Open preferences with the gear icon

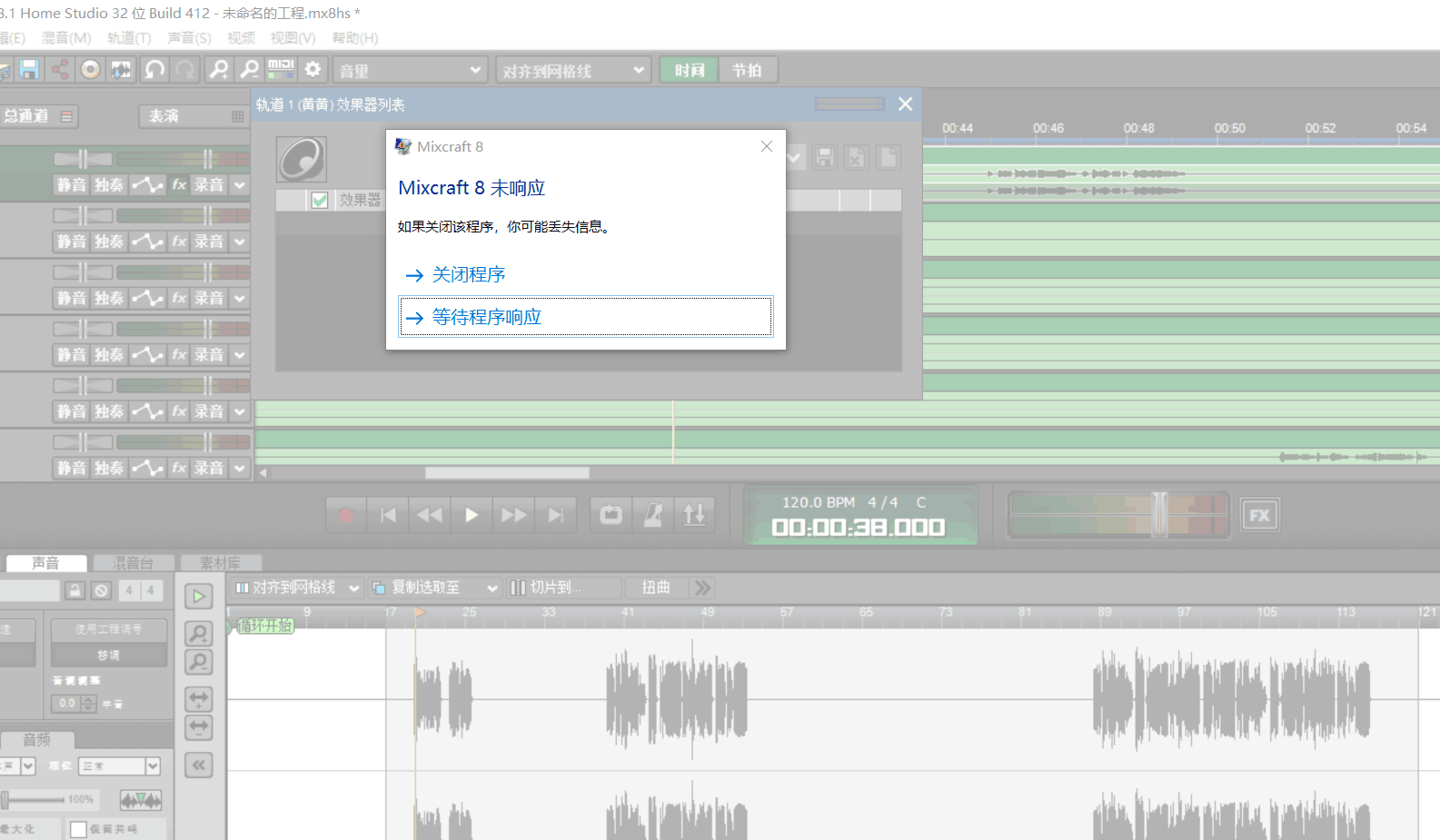(x=313, y=70)
